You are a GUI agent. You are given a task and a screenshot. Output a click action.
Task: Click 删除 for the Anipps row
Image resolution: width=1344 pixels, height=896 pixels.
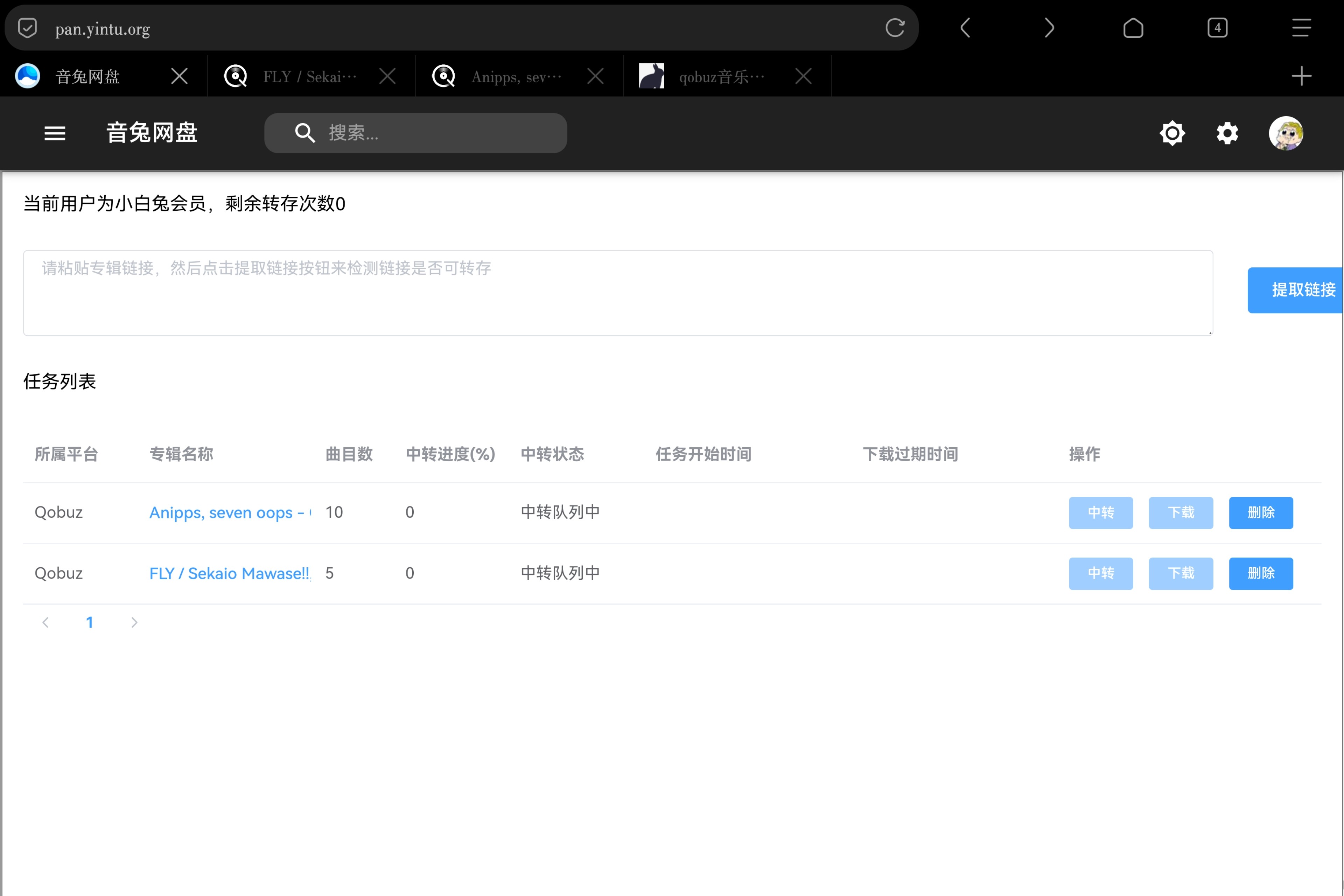coord(1261,512)
